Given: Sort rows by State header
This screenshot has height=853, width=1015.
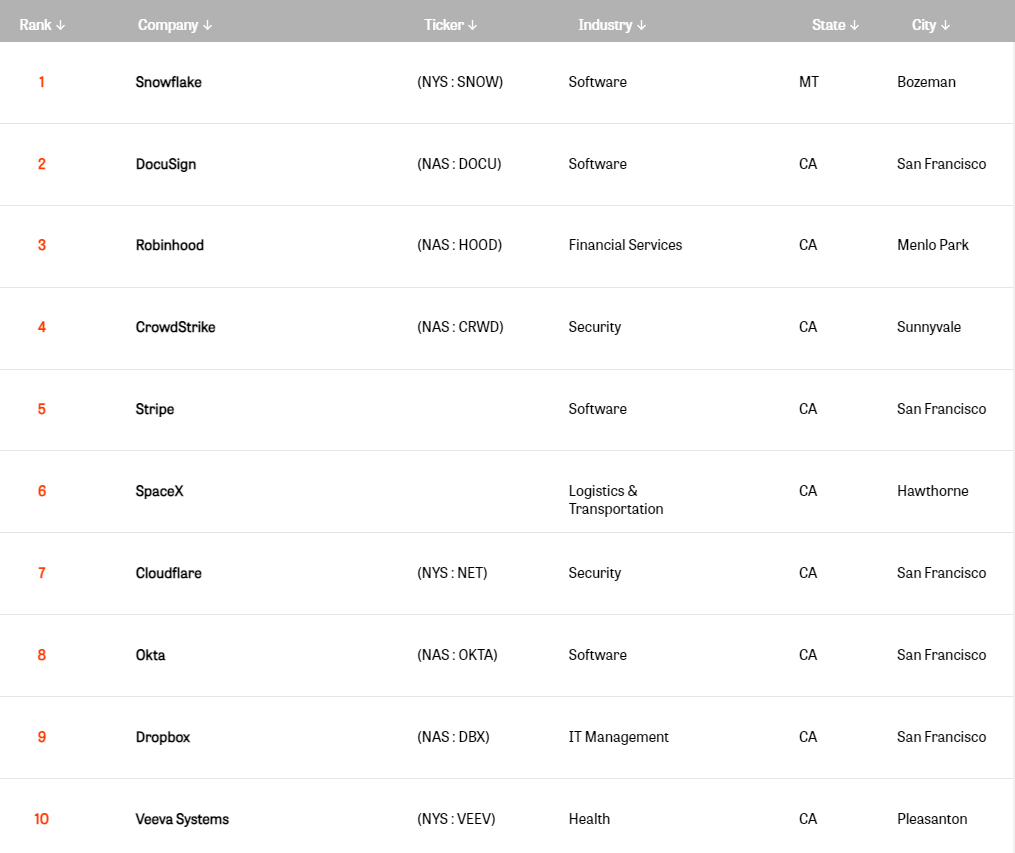Looking at the screenshot, I should pyautogui.click(x=835, y=25).
